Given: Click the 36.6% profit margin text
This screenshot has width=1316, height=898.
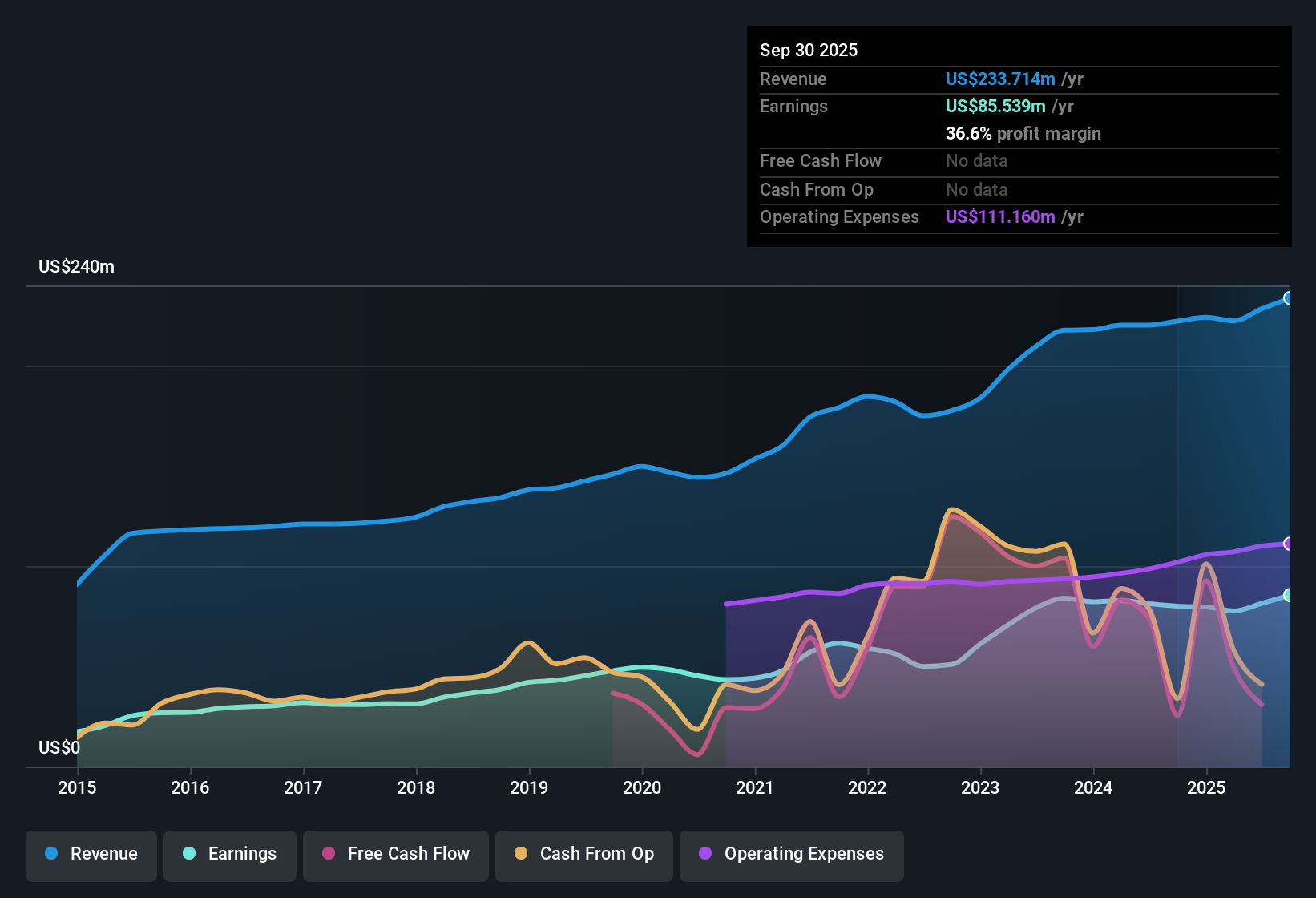Looking at the screenshot, I should tap(1023, 133).
